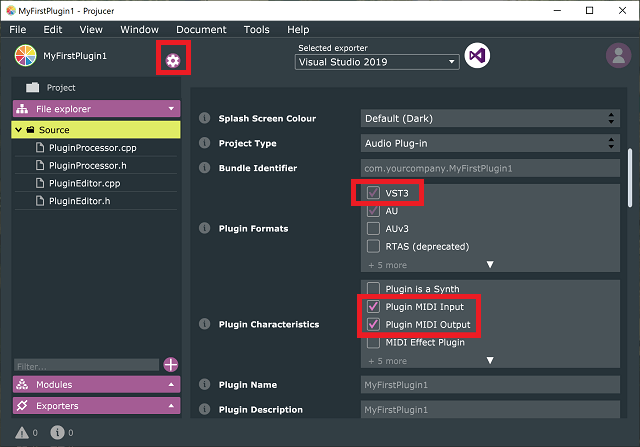The height and width of the screenshot is (447, 640).
Task: Open the Tools menu
Action: 256,29
